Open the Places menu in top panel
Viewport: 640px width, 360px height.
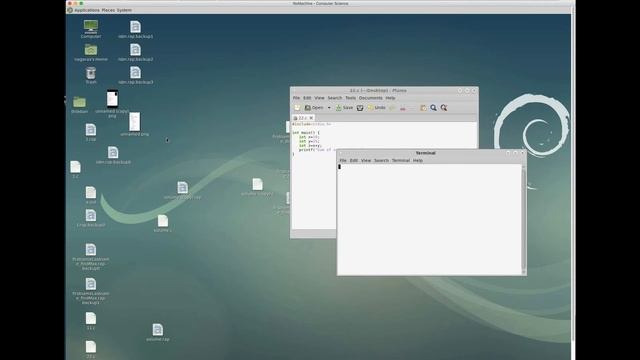tap(108, 10)
